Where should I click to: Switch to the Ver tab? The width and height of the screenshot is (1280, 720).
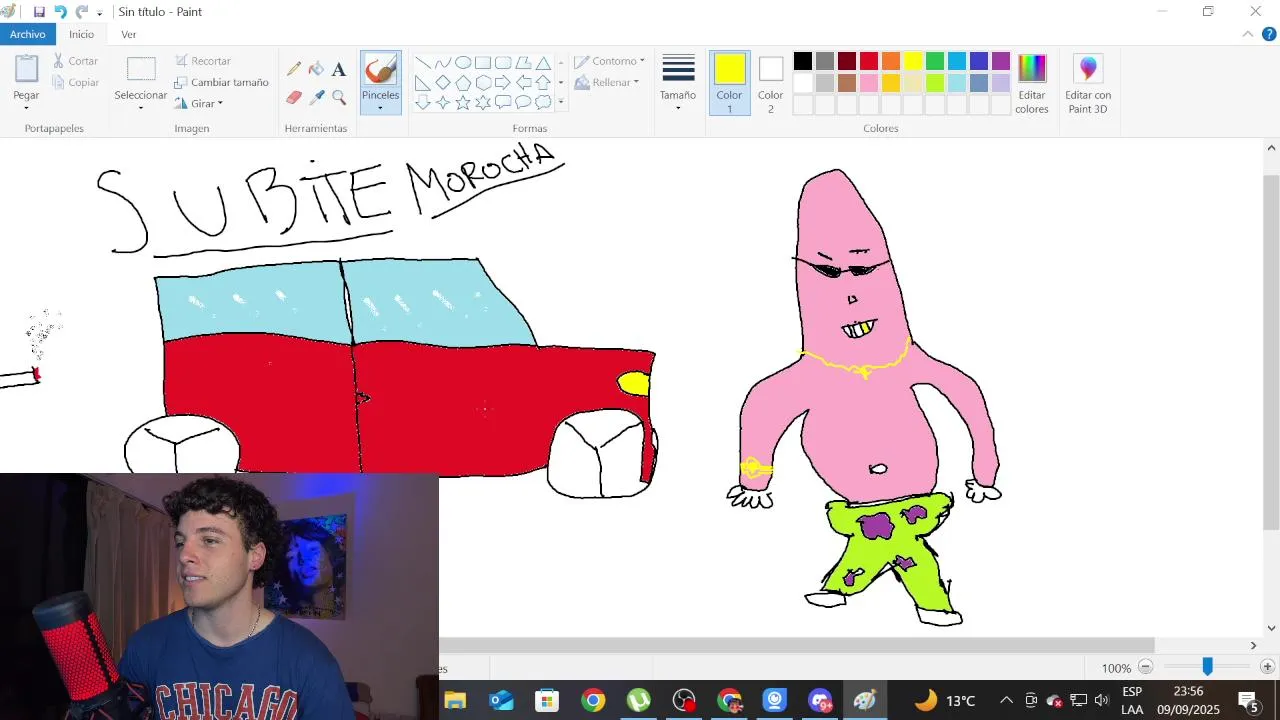pos(129,34)
